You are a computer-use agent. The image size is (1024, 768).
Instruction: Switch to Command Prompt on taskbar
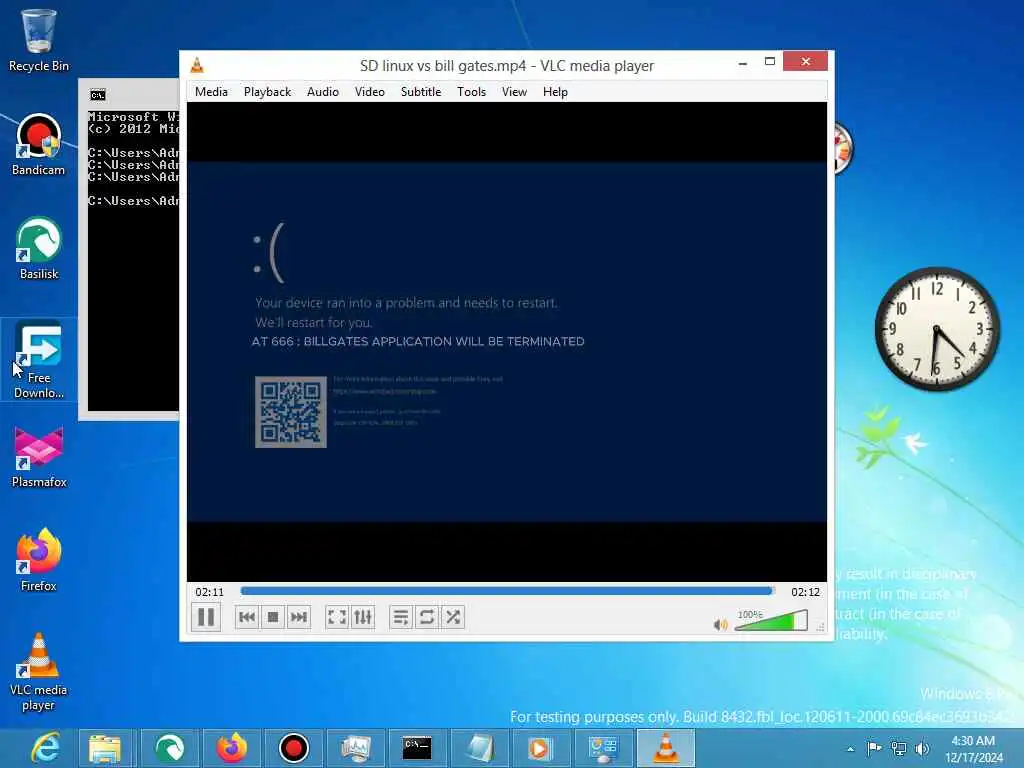click(x=417, y=748)
